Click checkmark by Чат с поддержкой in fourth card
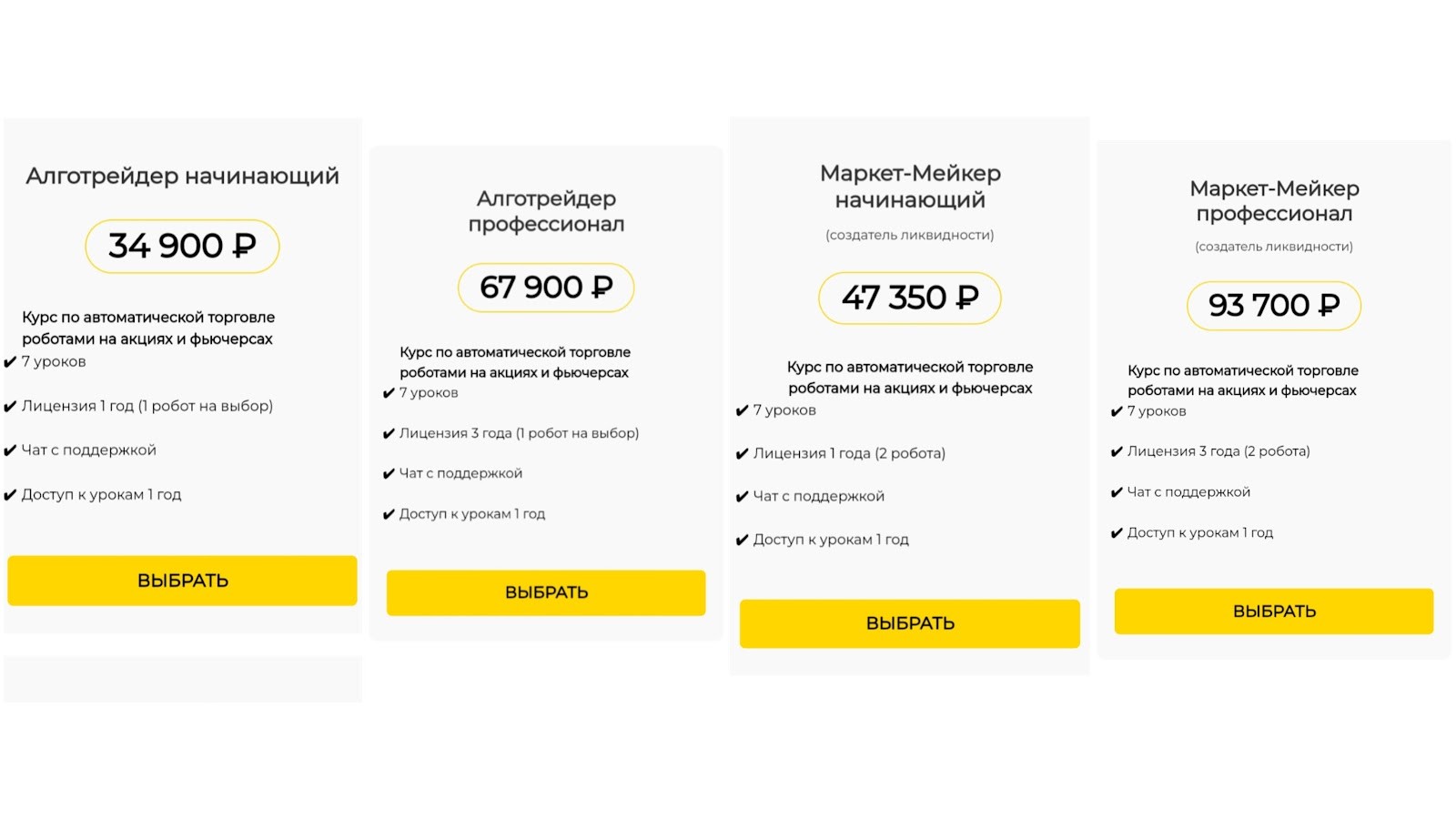The image size is (1456, 819). click(1117, 492)
